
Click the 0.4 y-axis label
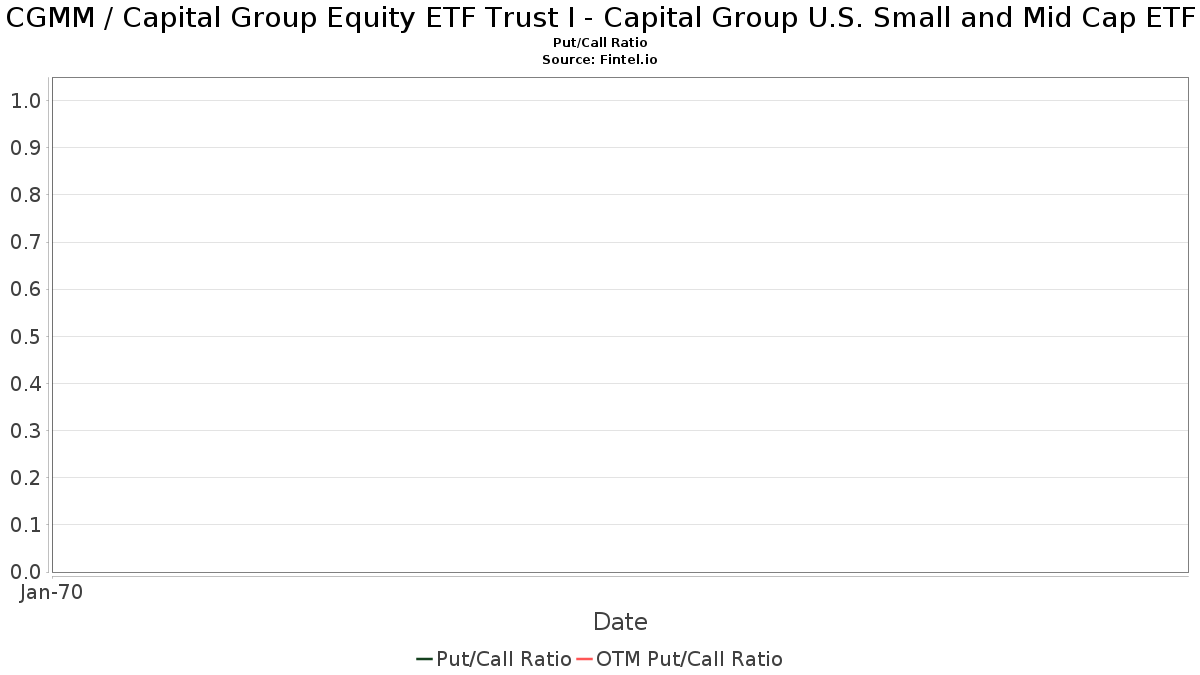tap(25, 383)
